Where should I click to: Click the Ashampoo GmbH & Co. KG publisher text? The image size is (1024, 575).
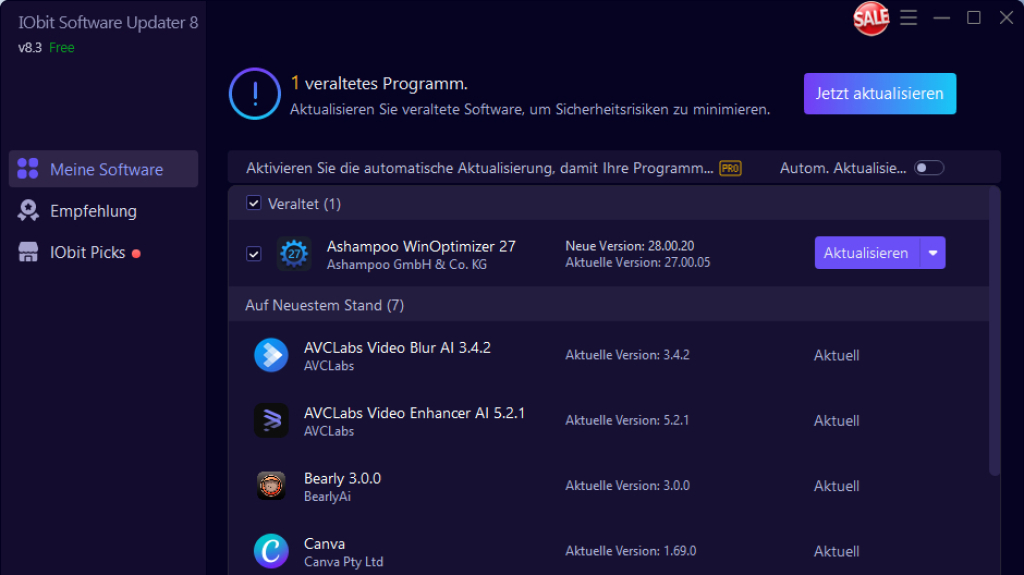pos(406,265)
